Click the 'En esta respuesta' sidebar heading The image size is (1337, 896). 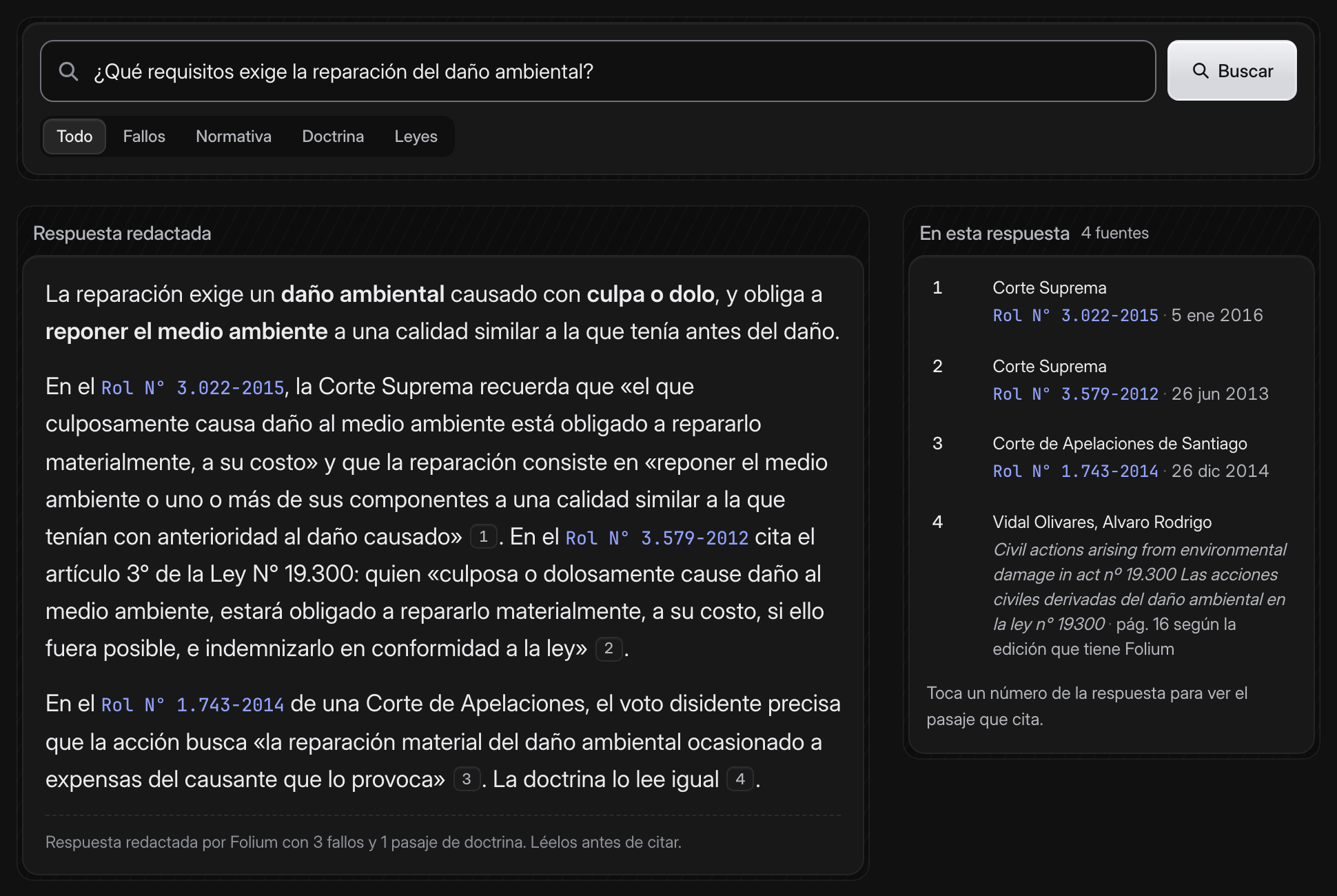pos(994,233)
